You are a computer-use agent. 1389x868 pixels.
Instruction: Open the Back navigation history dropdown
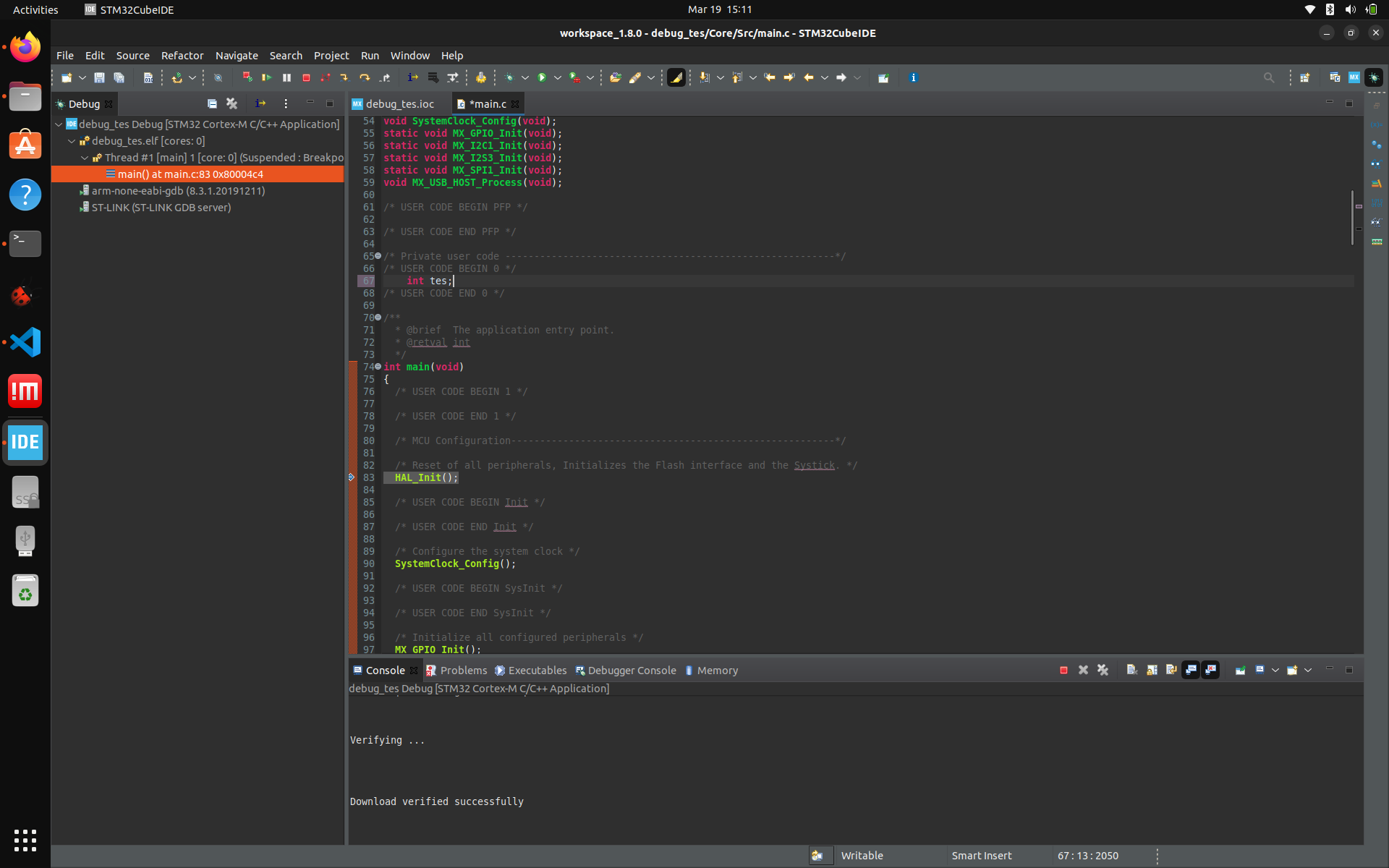(x=825, y=78)
